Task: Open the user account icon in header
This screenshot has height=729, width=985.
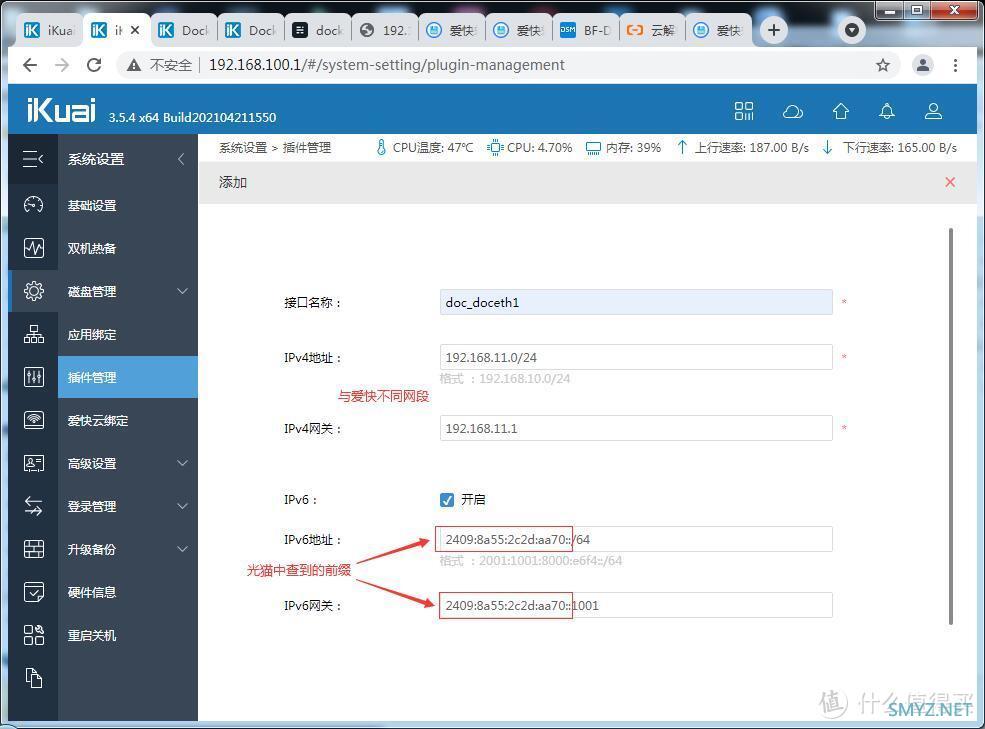Action: (x=933, y=111)
